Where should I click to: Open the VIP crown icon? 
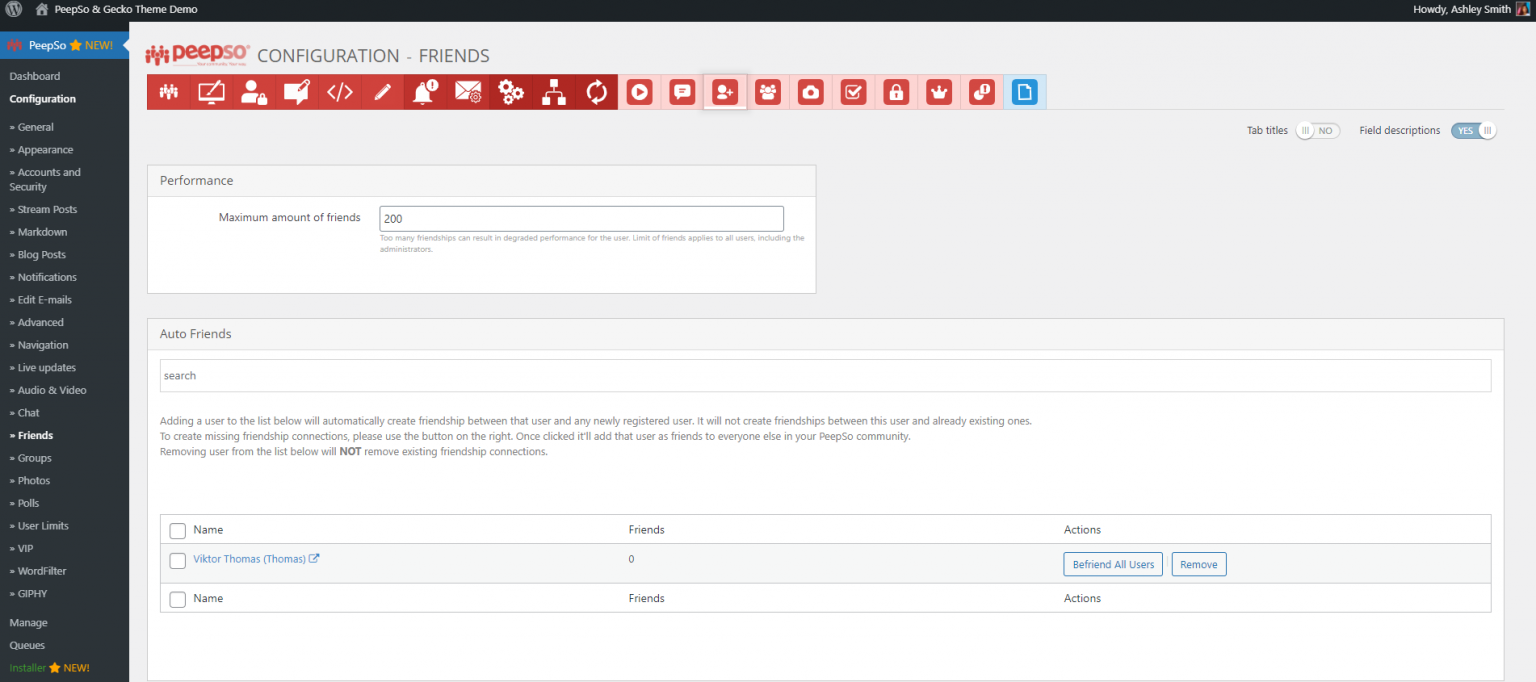coord(939,92)
